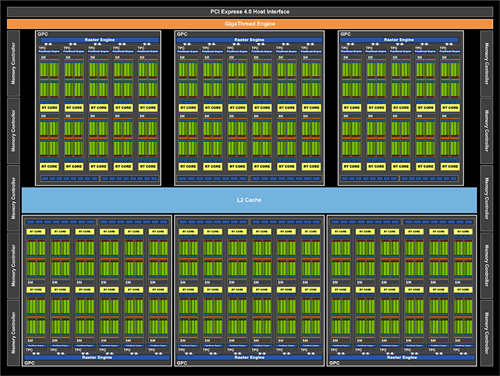Click the GPC label of the top-right cluster
This screenshot has height=376, width=500.
tap(345, 34)
